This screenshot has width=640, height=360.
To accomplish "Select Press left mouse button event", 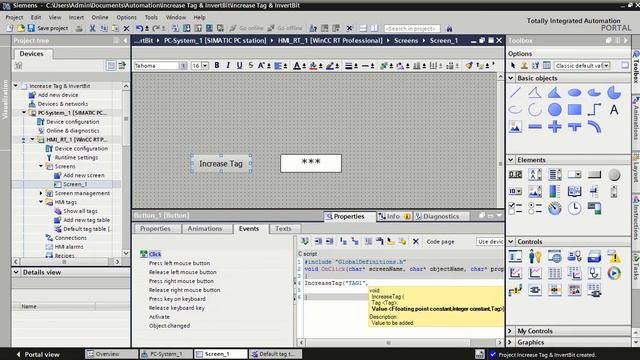I will click(x=179, y=263).
